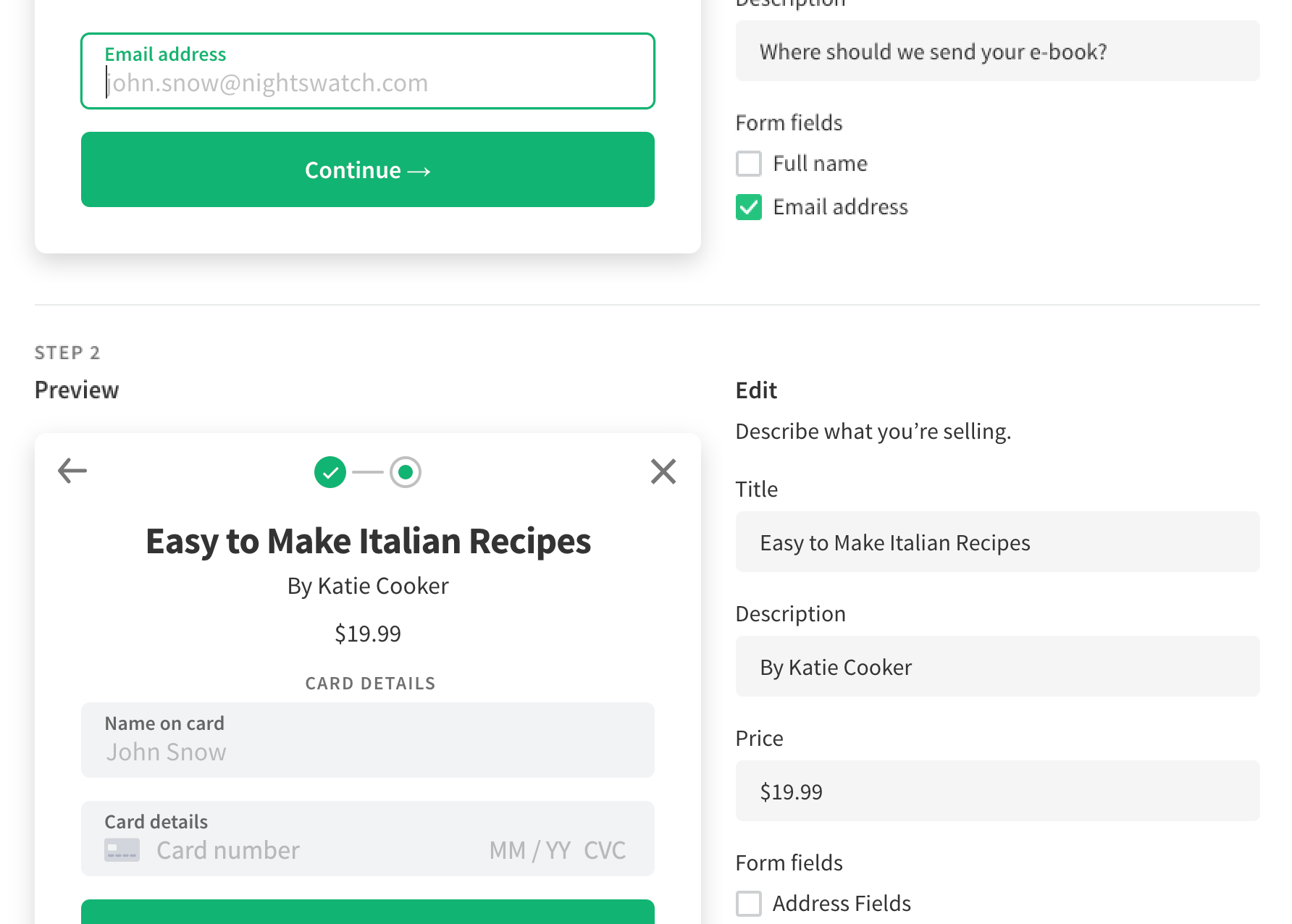Click the current step radio indicator
Image resolution: width=1292 pixels, height=924 pixels.
pyautogui.click(x=406, y=472)
